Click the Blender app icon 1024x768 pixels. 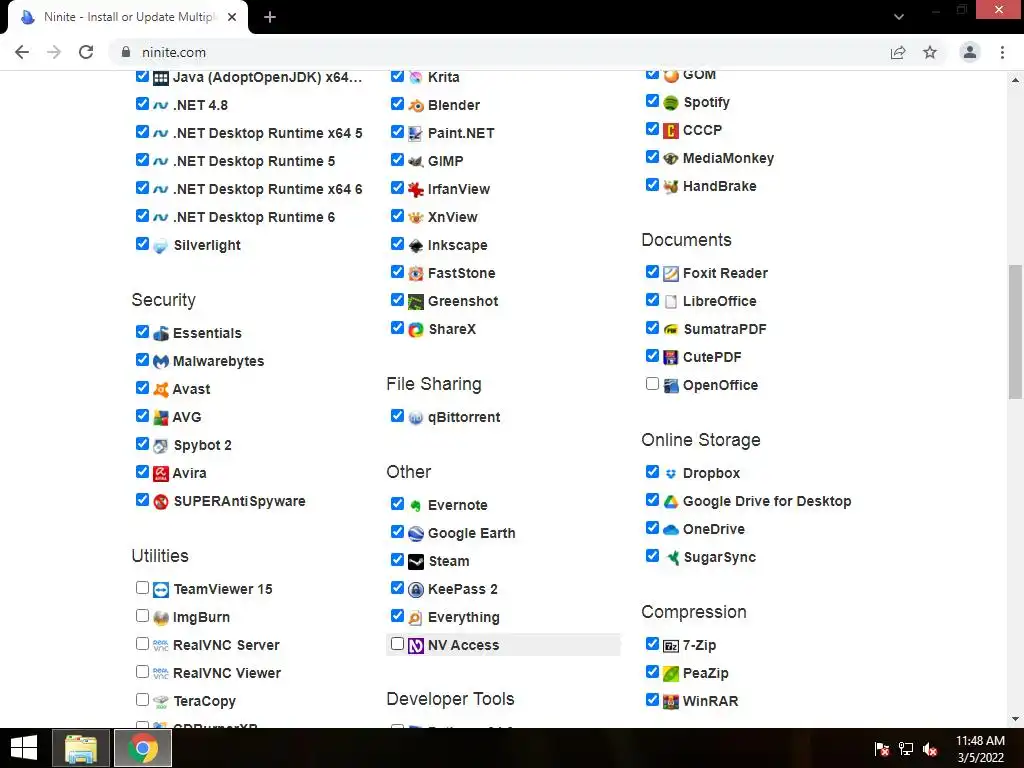tap(416, 105)
